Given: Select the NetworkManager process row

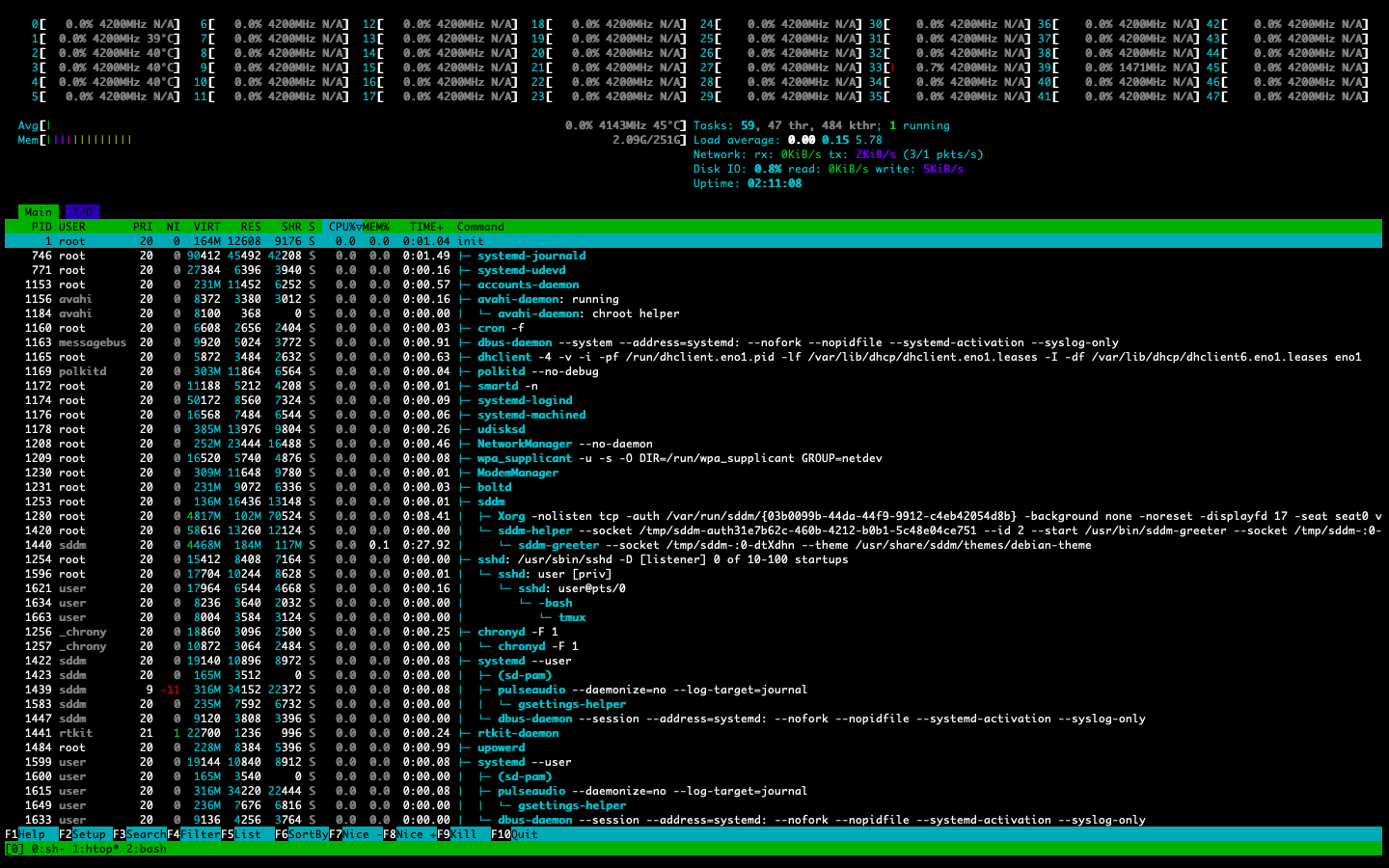Looking at the screenshot, I should (x=524, y=444).
